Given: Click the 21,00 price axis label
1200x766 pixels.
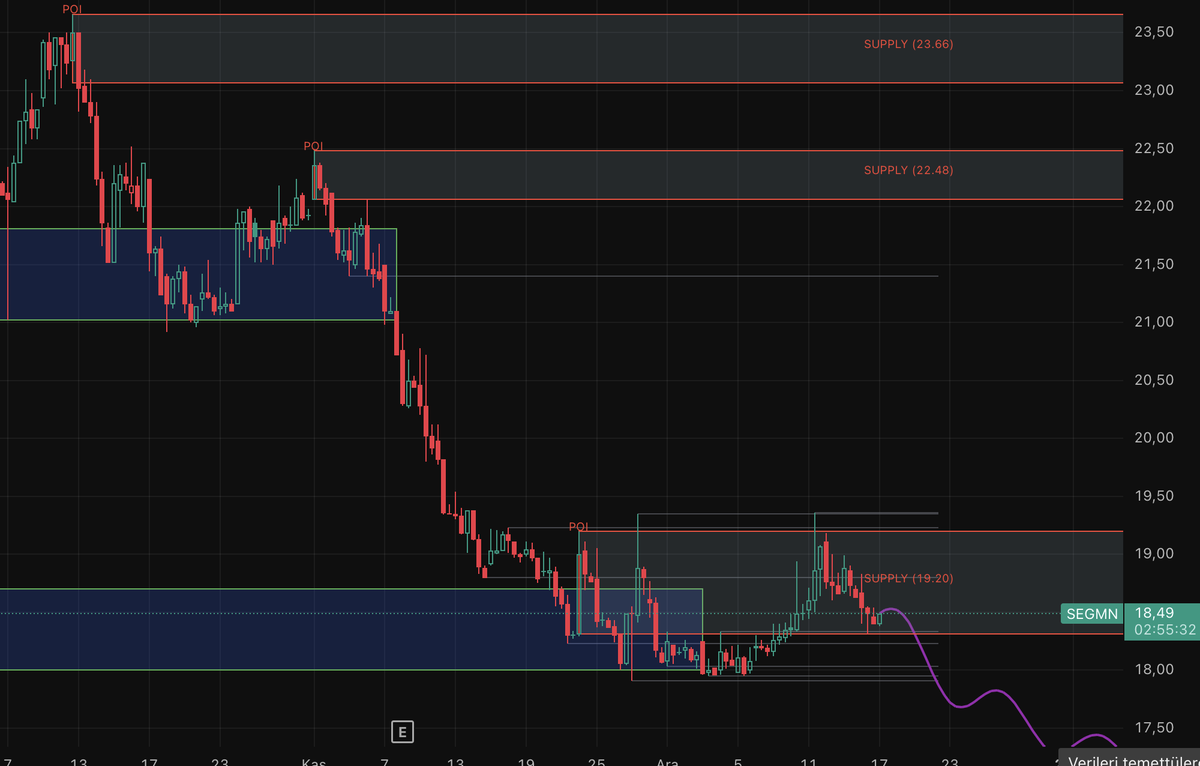Looking at the screenshot, I should [1154, 322].
